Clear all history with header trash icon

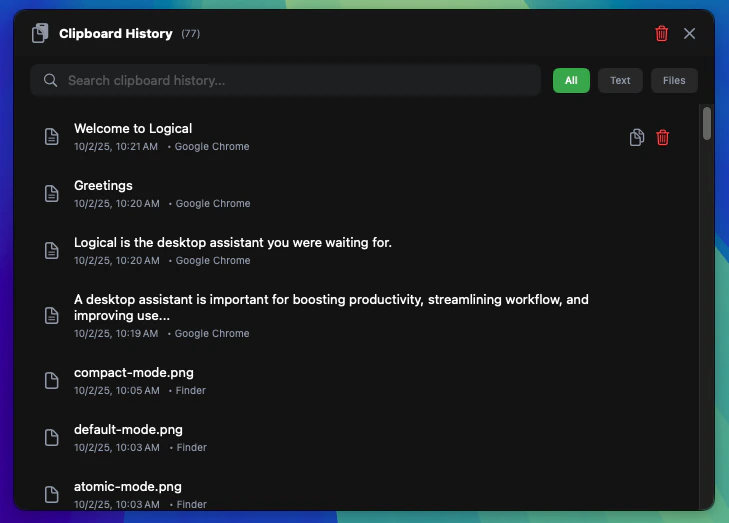661,33
